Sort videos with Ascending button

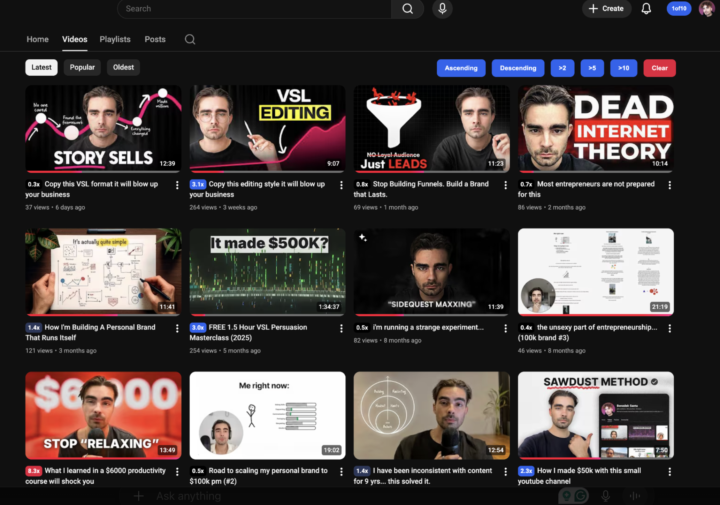pyautogui.click(x=461, y=68)
